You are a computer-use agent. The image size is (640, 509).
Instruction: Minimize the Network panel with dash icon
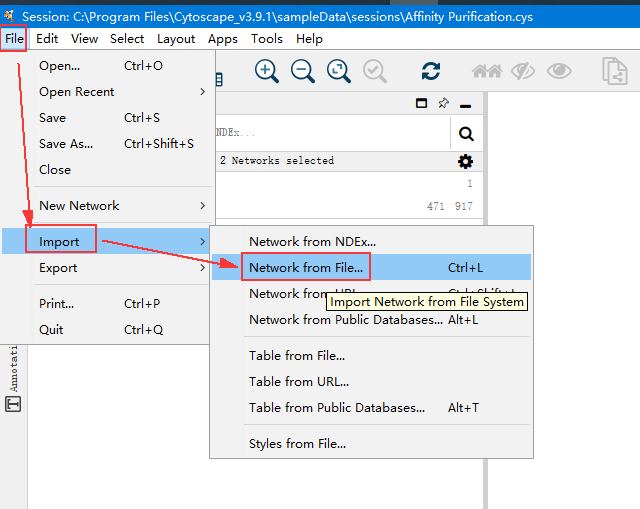point(465,105)
